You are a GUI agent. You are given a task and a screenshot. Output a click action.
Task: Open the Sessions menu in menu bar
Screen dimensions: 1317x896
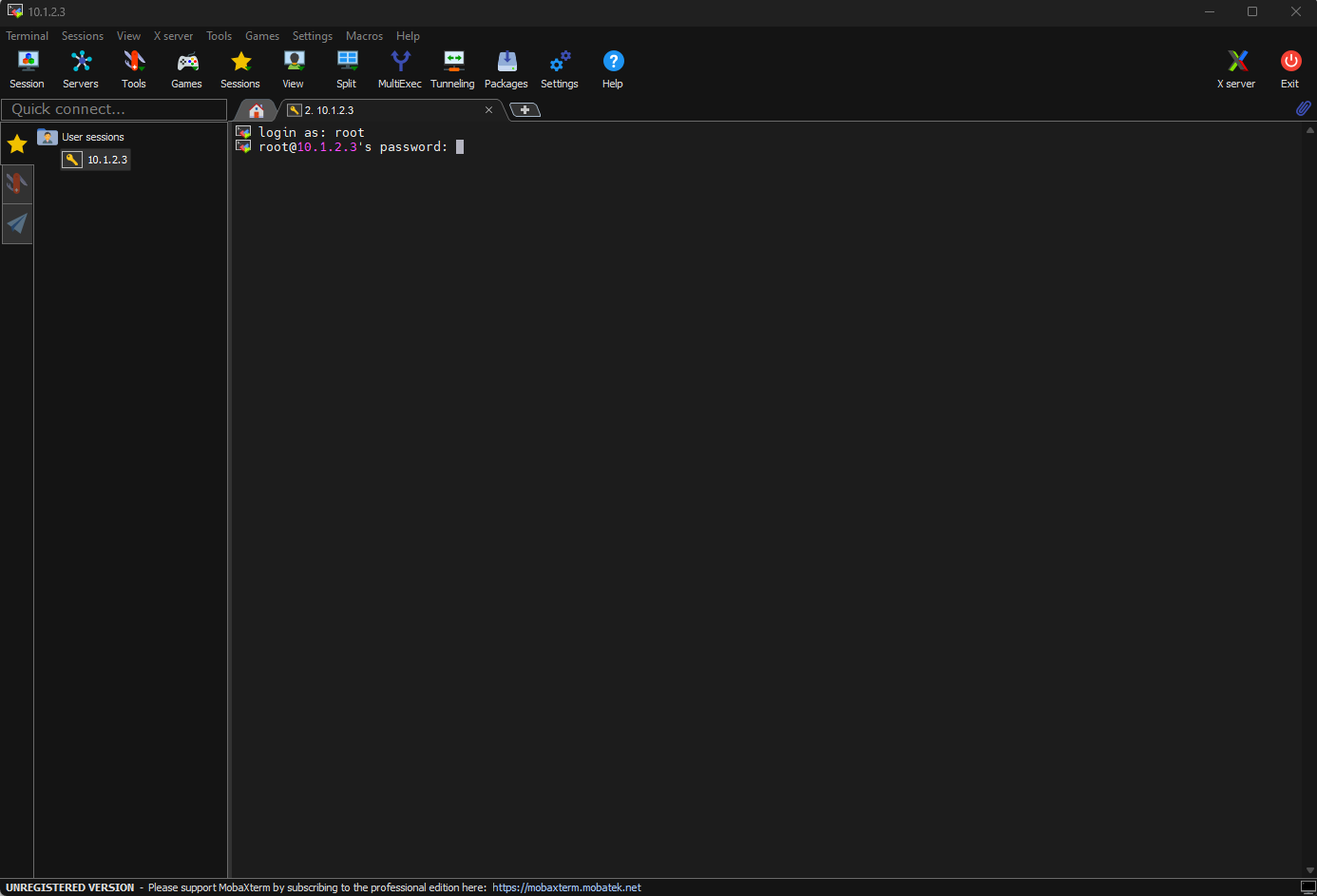[x=83, y=36]
